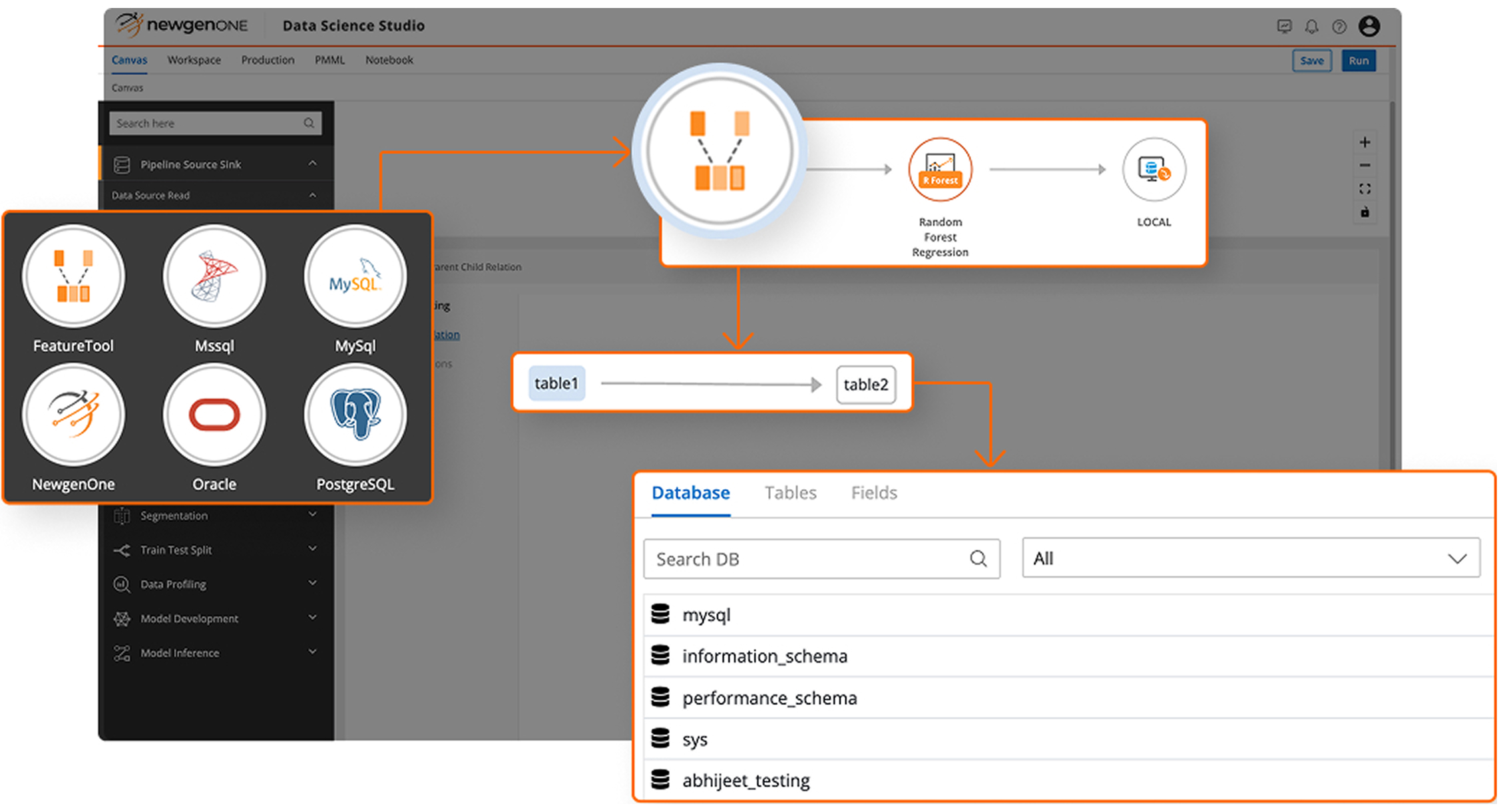This screenshot has height=812, width=1499.
Task: Click the Save button
Action: click(1311, 61)
